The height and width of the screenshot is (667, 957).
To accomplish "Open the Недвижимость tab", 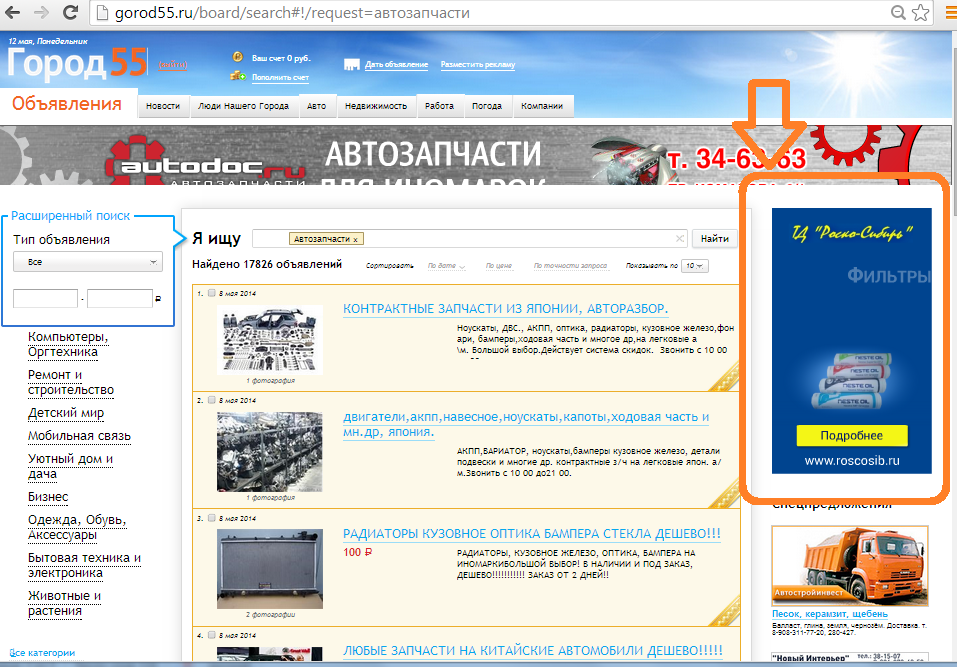I will 376,106.
